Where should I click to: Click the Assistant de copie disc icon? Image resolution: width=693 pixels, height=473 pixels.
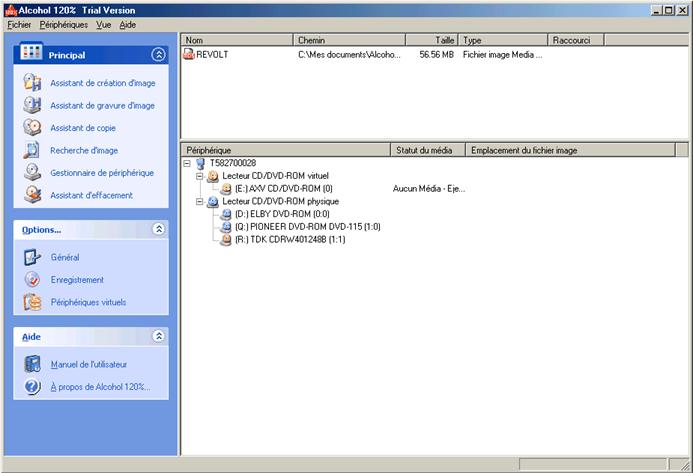pyautogui.click(x=32, y=128)
